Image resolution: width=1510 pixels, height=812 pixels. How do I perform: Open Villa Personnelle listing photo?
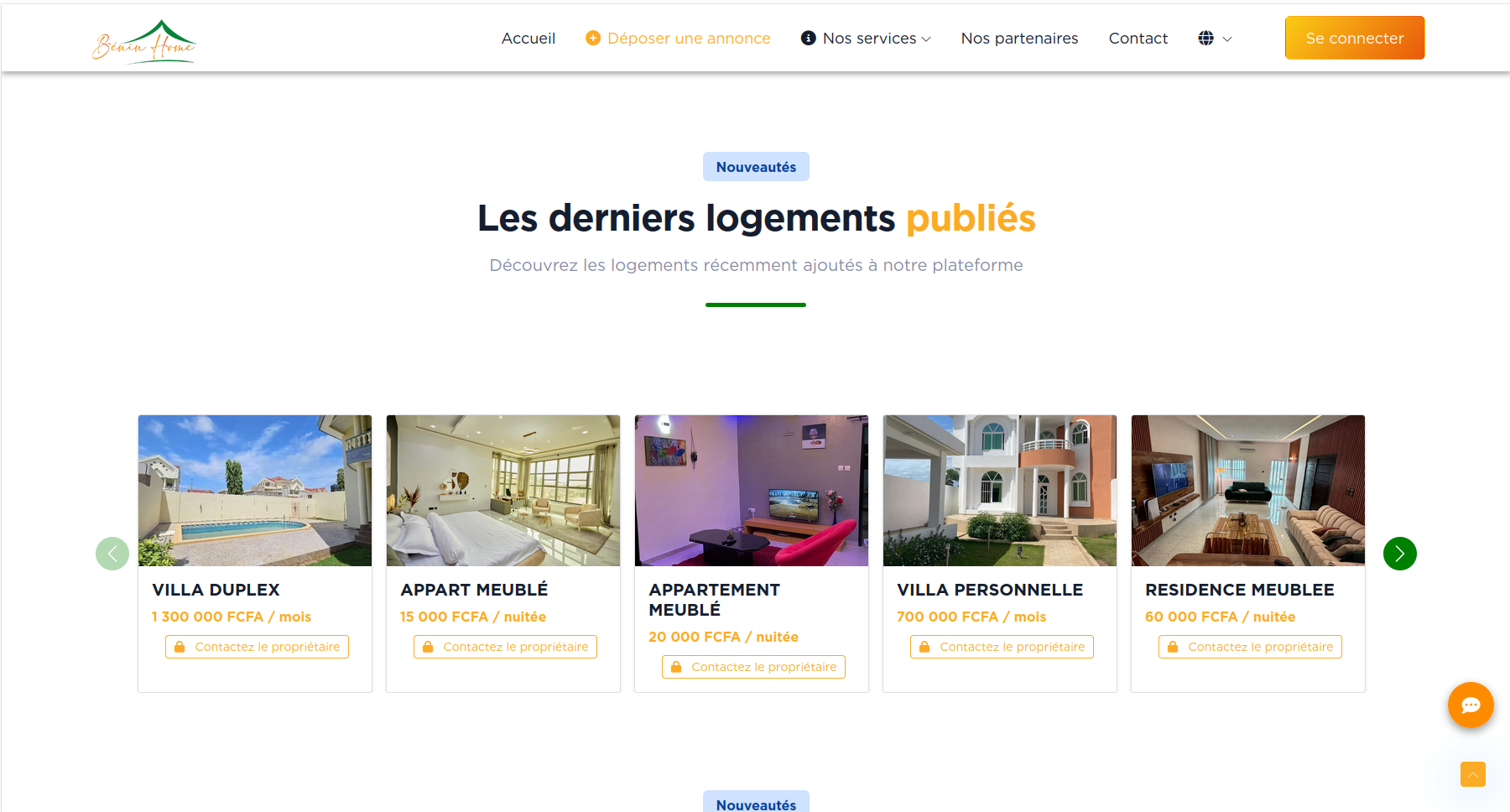click(x=1000, y=491)
